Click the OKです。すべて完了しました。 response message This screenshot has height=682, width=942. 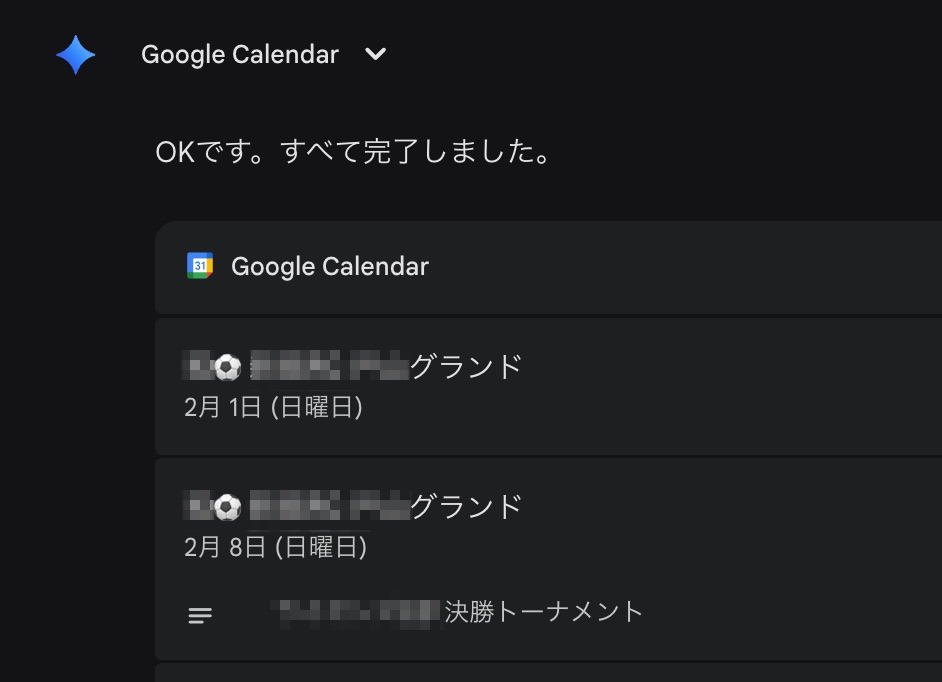tap(354, 153)
